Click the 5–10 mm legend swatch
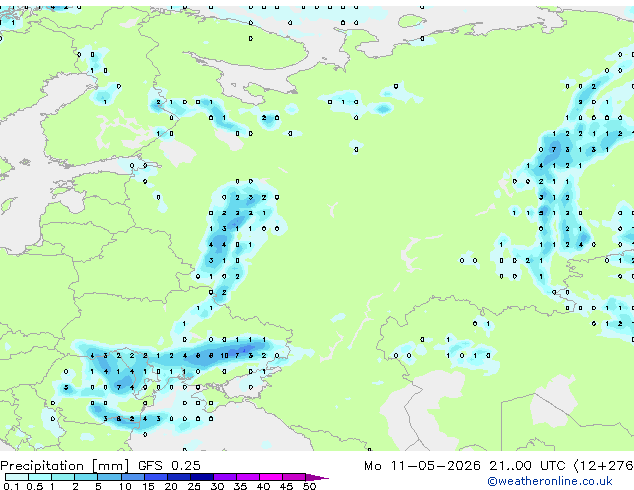Screen dimensions: 634x490 109,477
